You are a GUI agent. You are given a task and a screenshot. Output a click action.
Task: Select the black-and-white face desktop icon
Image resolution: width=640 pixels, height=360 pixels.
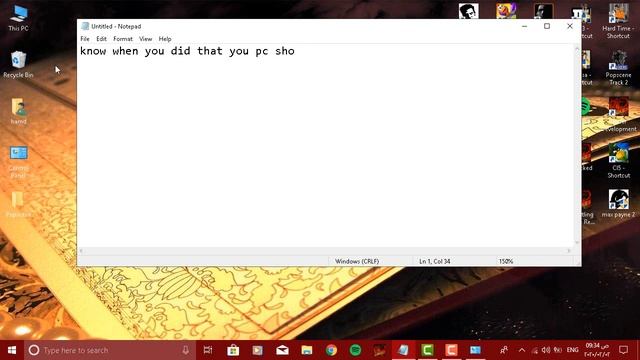coord(468,11)
